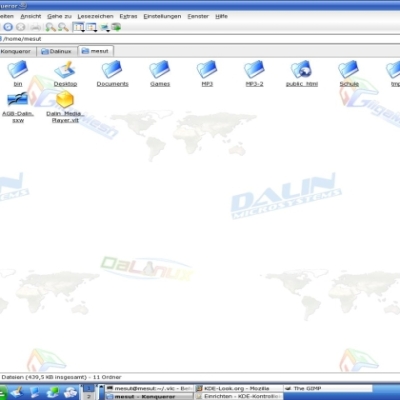Viewport: 400px width, 400px height.
Task: Click the painting brush icon in the panel
Action: tap(17, 392)
